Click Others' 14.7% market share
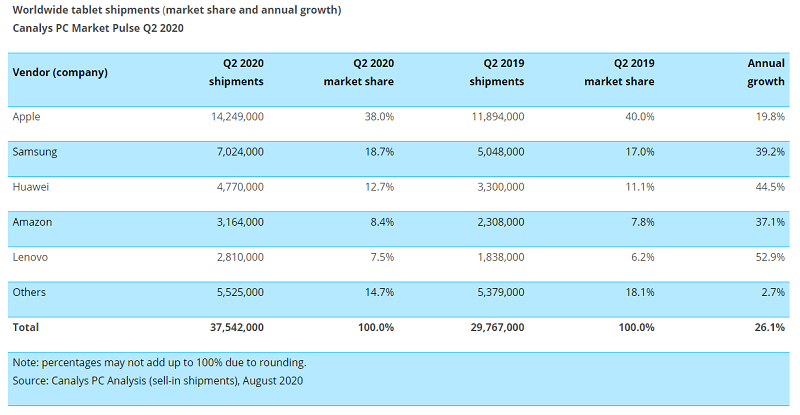Viewport: 800px width, 415px height. 379,292
